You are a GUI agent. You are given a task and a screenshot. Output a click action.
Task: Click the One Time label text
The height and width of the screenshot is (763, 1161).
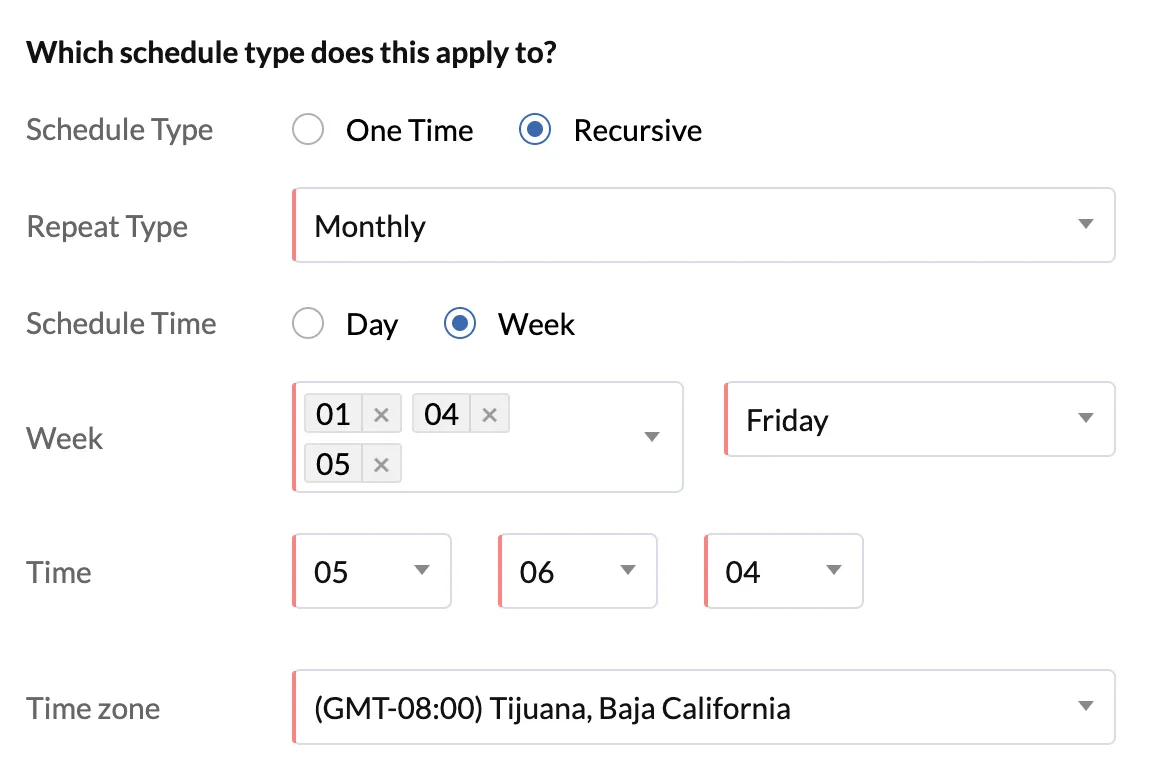(x=409, y=130)
